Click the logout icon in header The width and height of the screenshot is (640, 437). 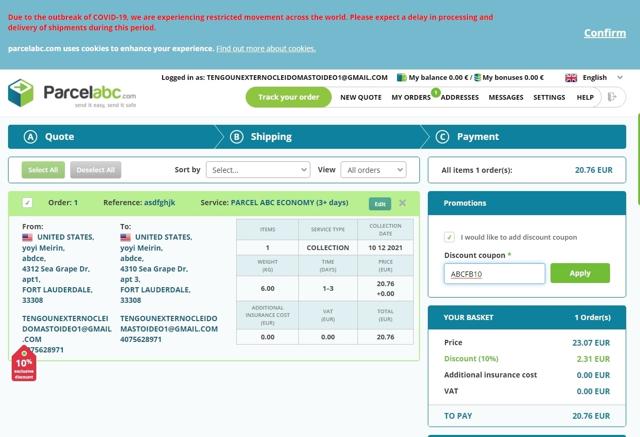[x=612, y=97]
